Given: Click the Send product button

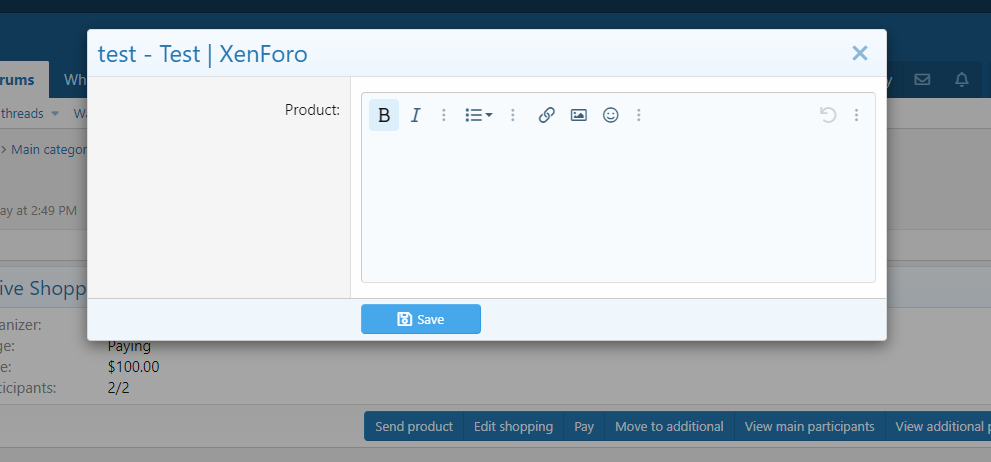Looking at the screenshot, I should point(414,426).
